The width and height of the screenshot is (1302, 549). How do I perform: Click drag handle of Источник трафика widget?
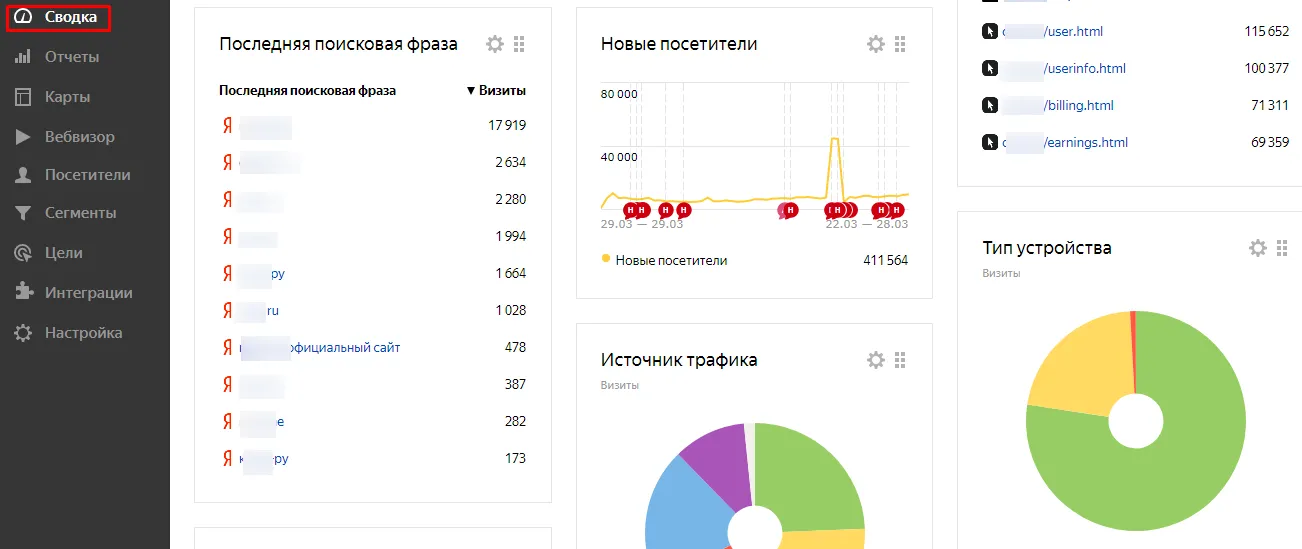(900, 360)
